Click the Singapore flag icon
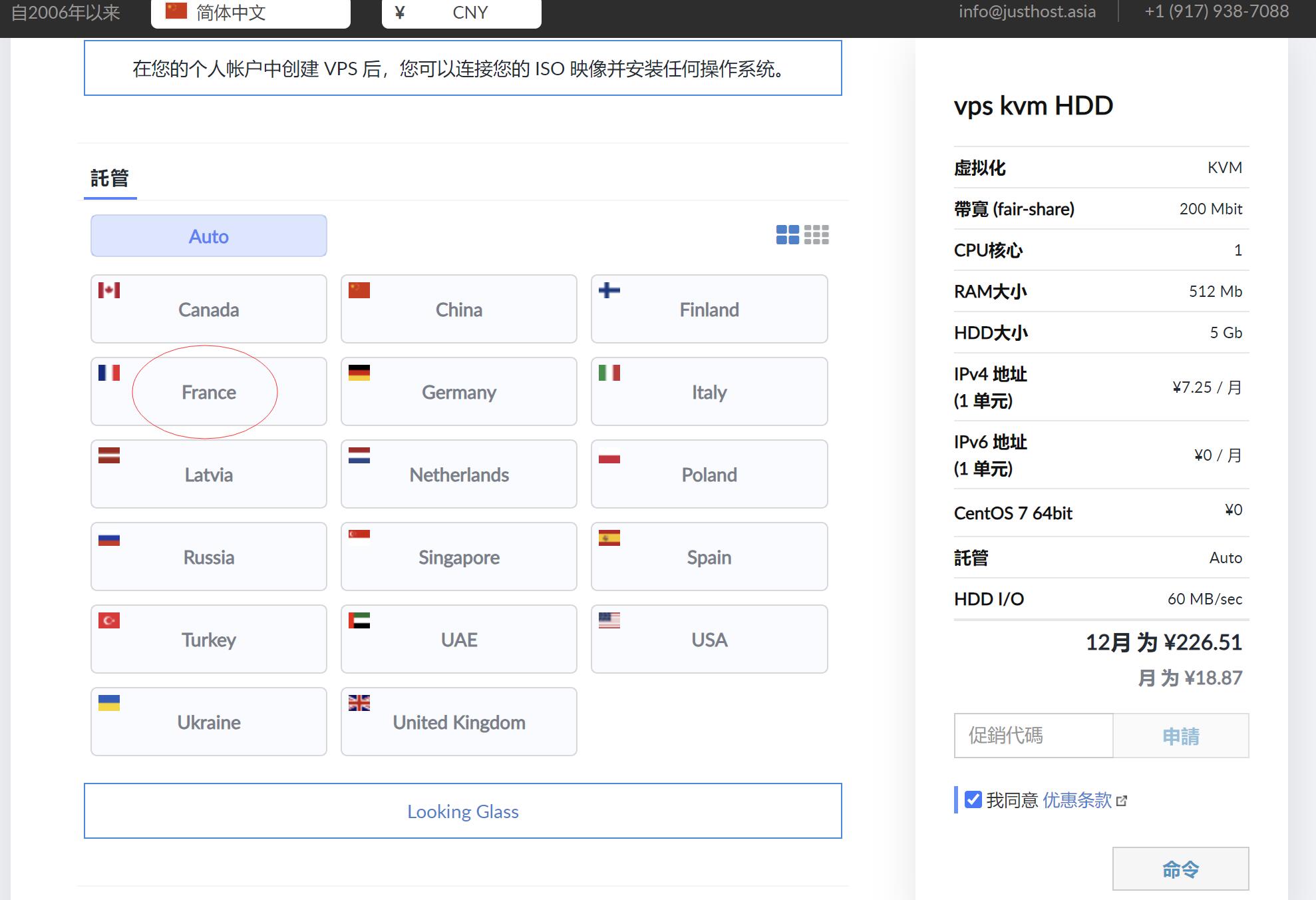This screenshot has width=1316, height=900. pos(359,538)
